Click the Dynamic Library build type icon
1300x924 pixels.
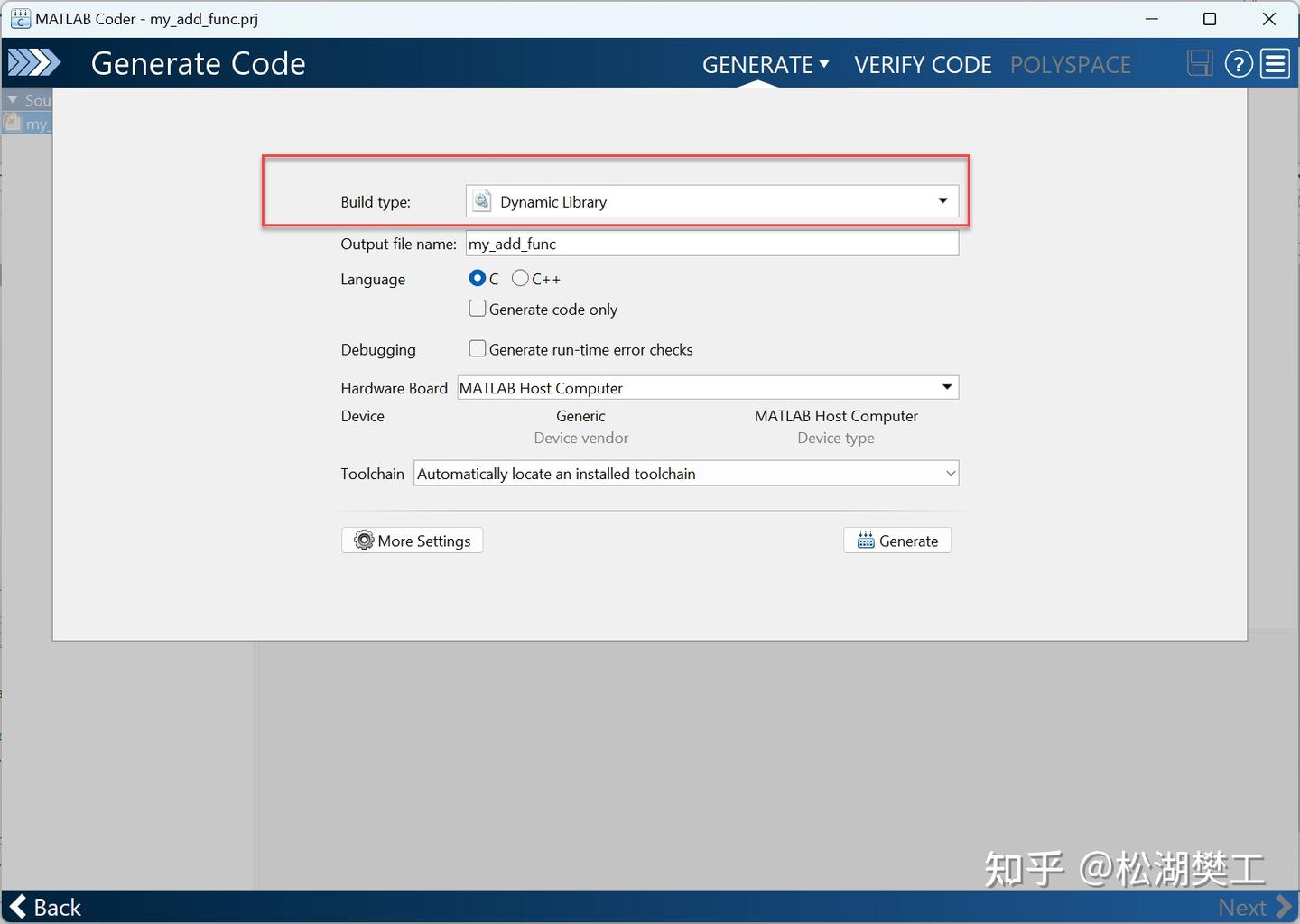[x=480, y=200]
